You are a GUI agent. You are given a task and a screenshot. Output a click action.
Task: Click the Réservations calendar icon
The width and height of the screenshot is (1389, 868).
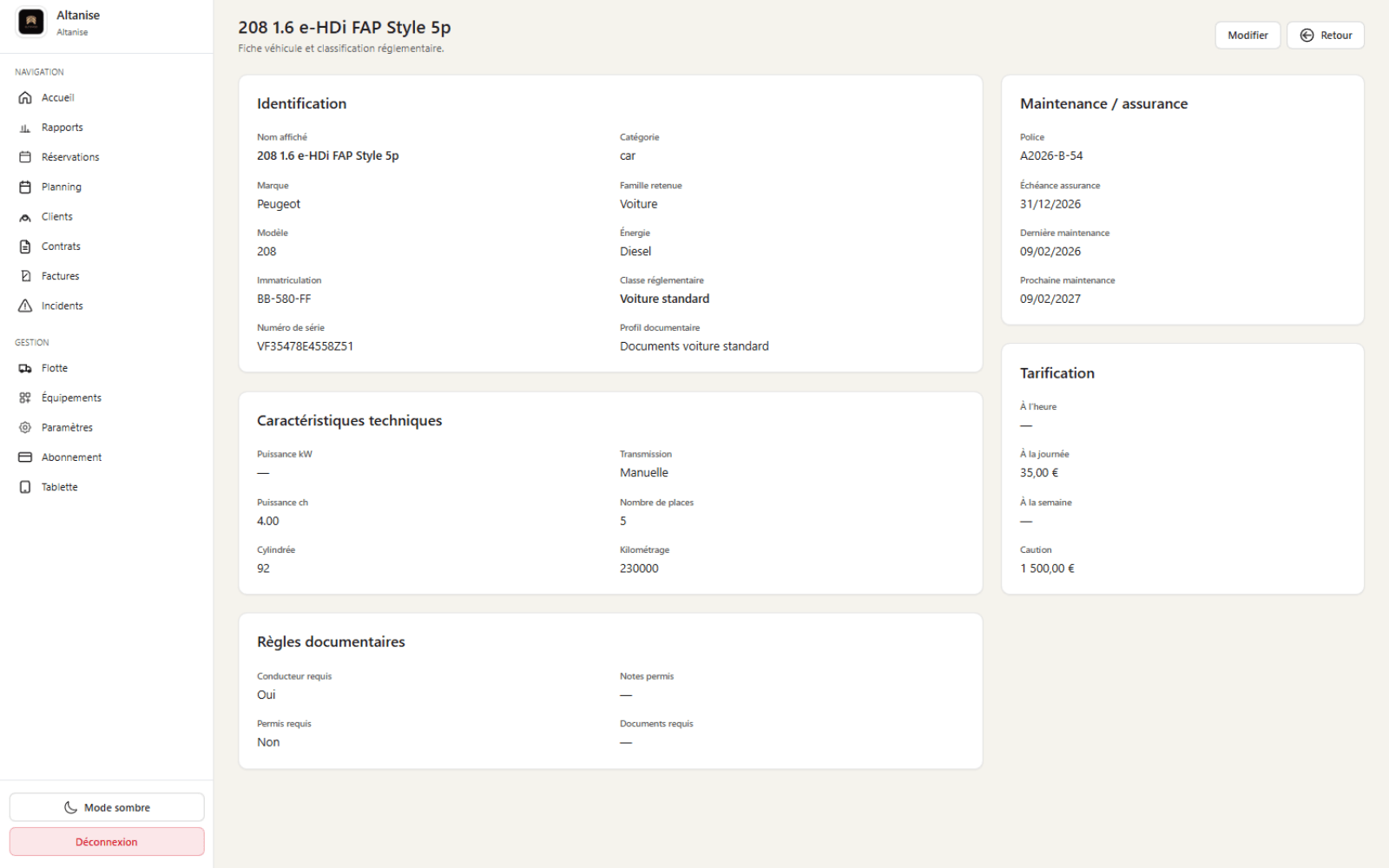(25, 157)
